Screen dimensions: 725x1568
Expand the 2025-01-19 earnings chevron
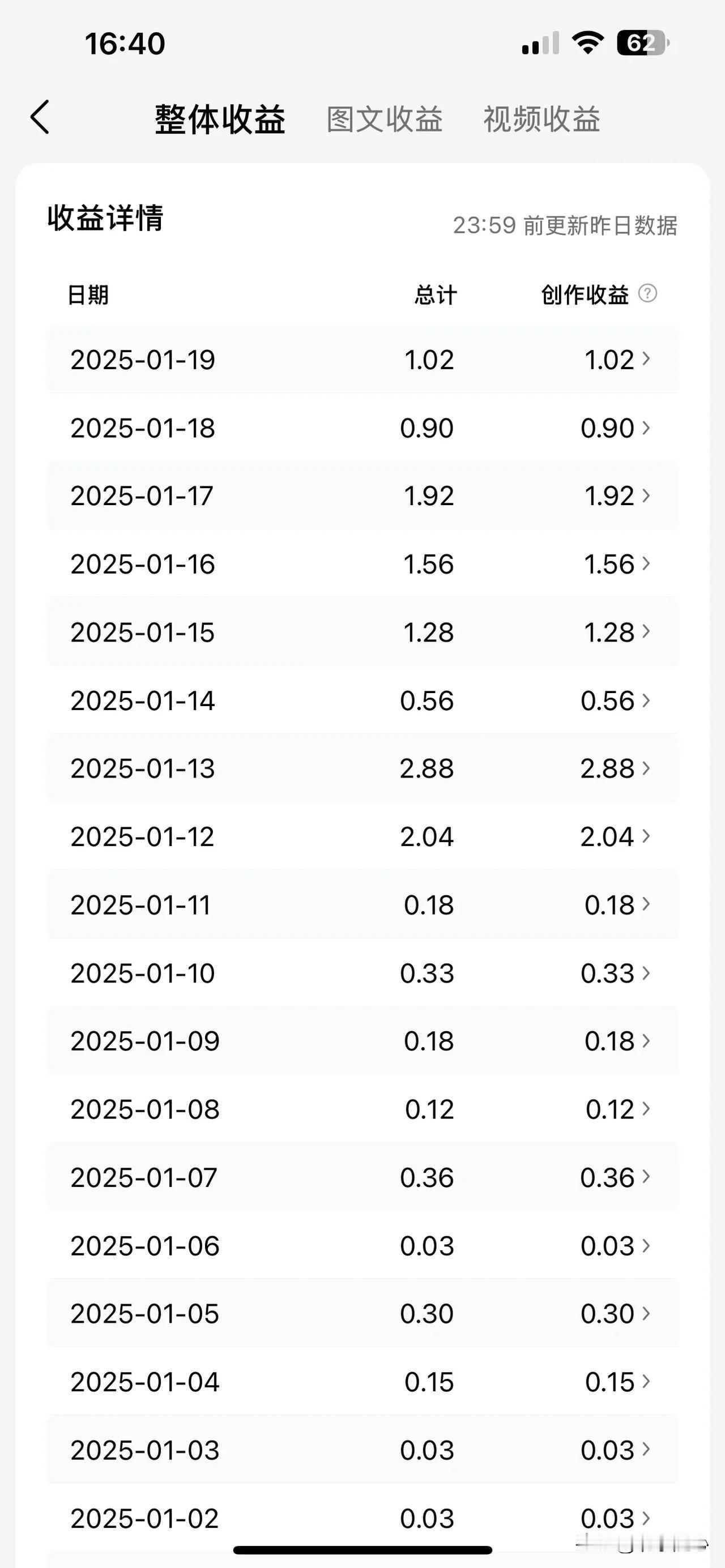tap(646, 359)
